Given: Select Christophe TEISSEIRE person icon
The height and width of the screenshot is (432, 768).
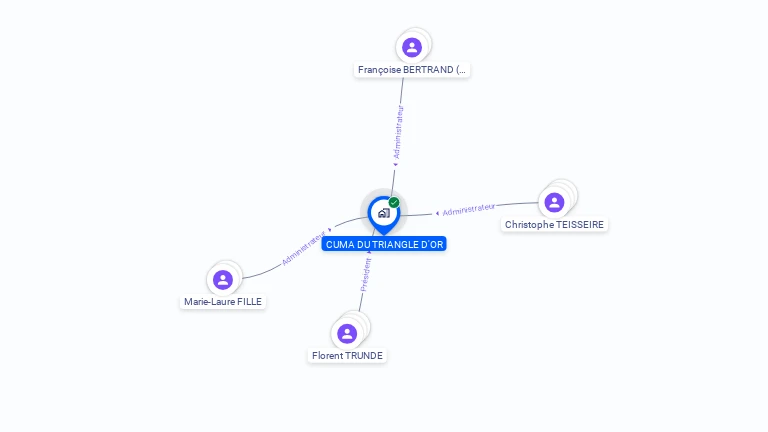Looking at the screenshot, I should click(x=554, y=202).
